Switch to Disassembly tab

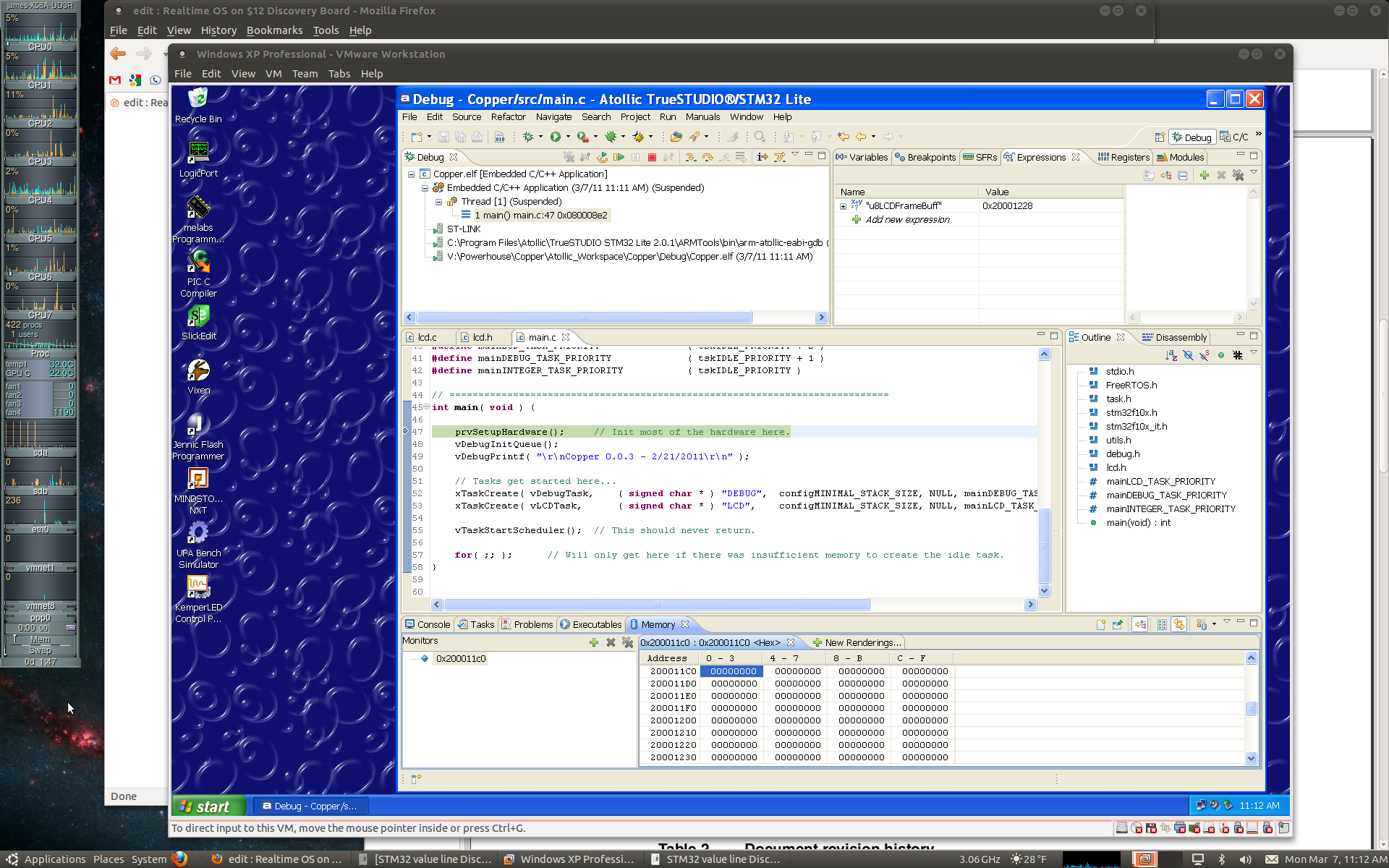pyautogui.click(x=1174, y=337)
